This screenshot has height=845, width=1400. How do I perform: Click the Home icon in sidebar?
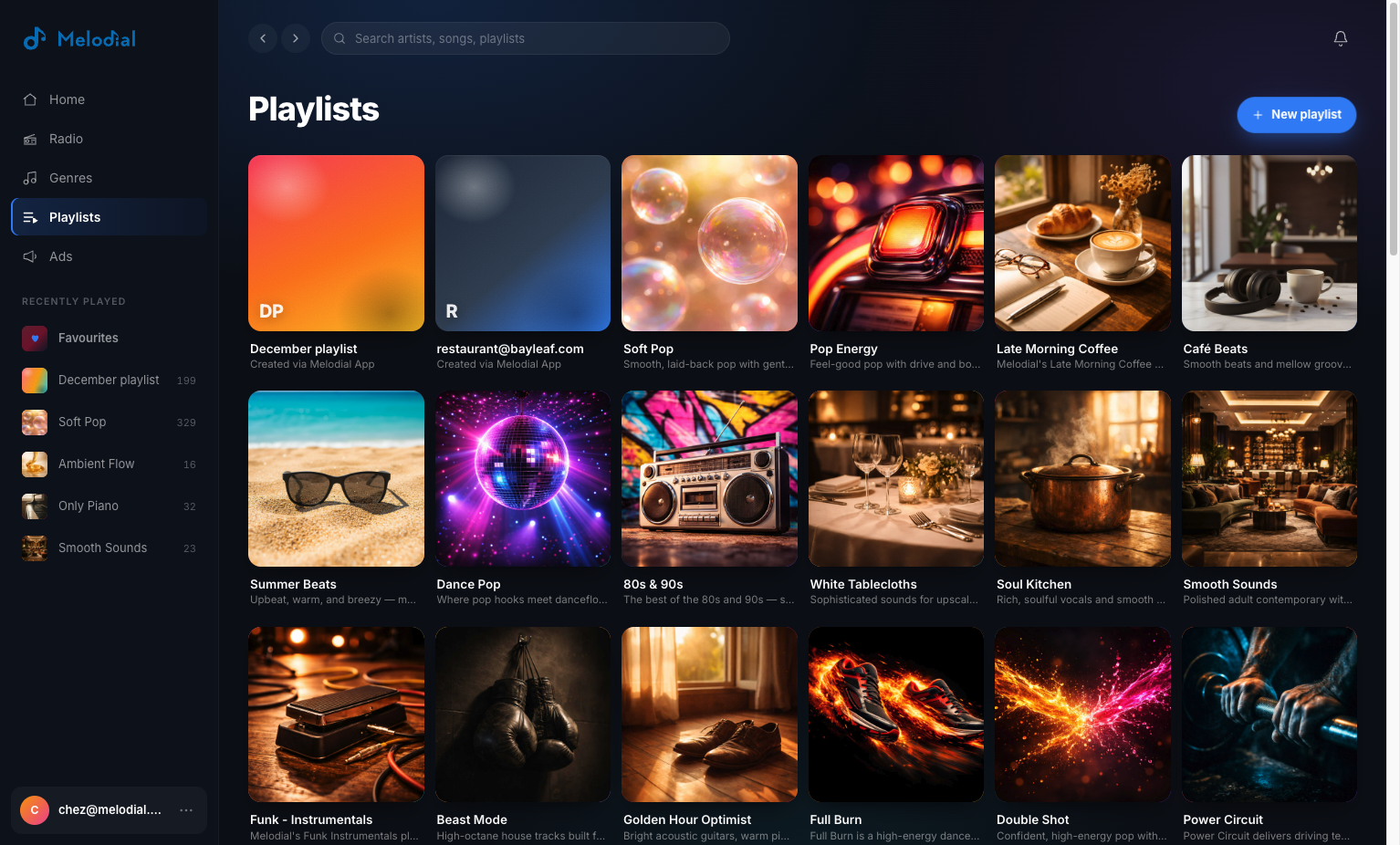pyautogui.click(x=30, y=99)
